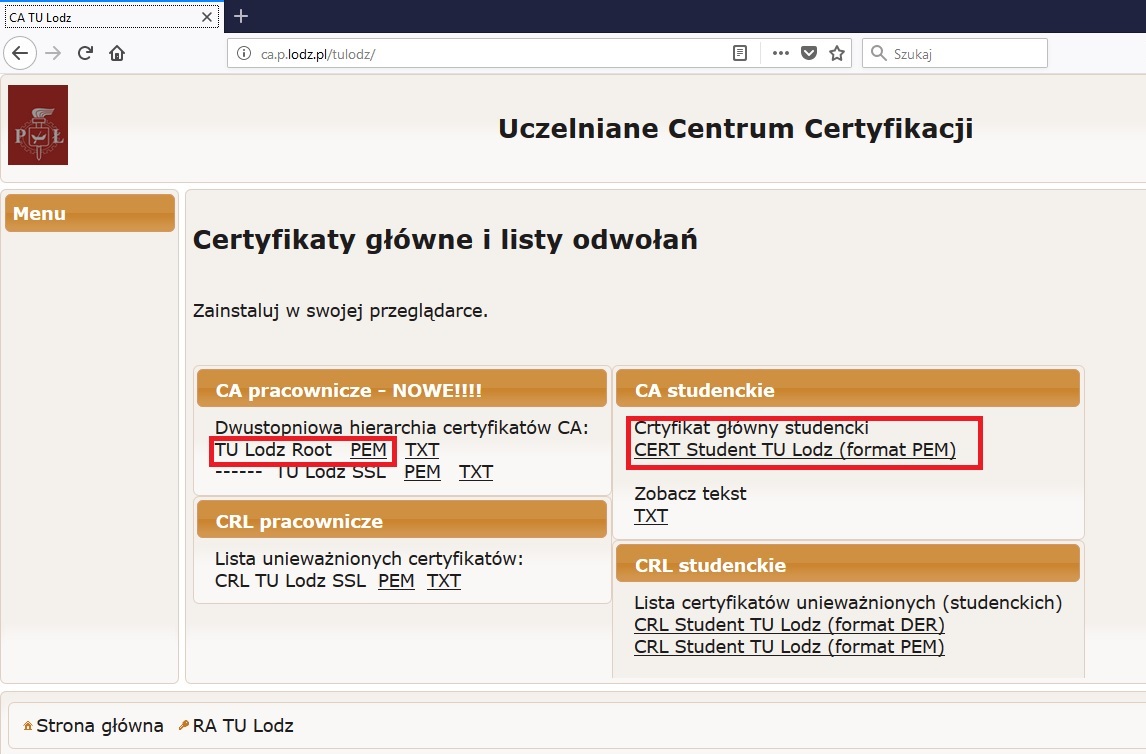The image size is (1146, 754).
Task: Click text Zainstaluj w swojej przeglądarce
Action: click(x=341, y=311)
